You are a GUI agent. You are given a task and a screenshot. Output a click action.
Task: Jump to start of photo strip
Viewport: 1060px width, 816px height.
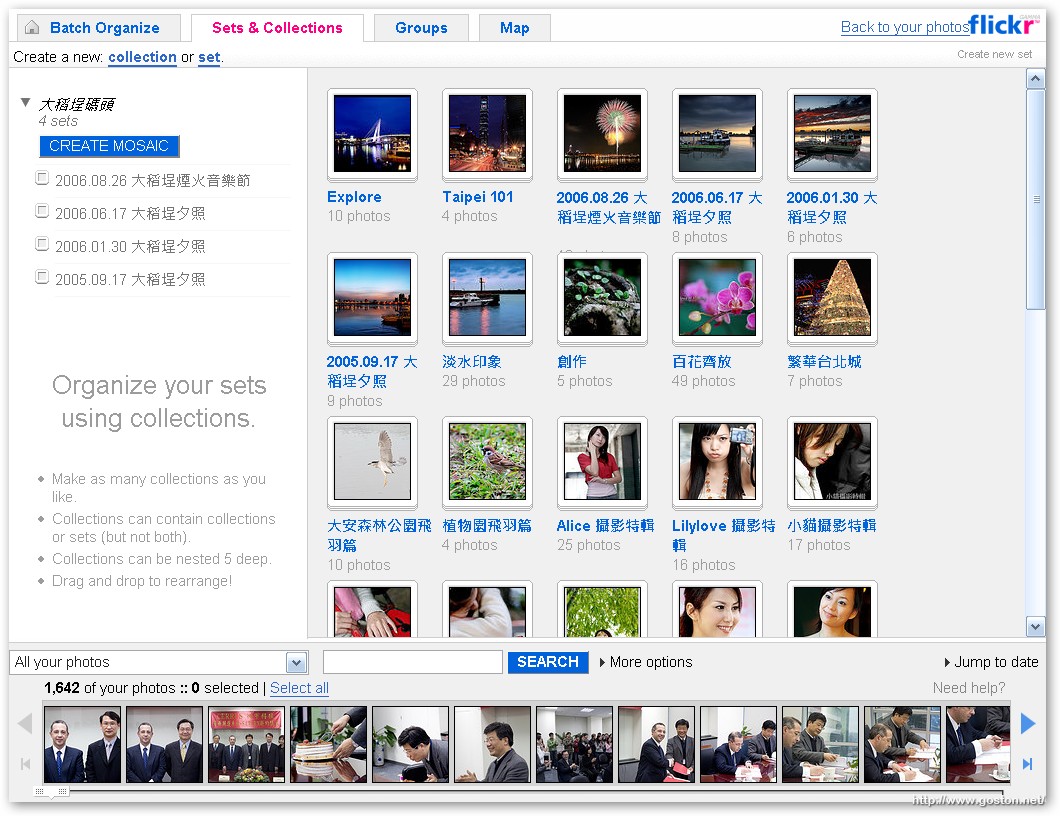tap(26, 764)
